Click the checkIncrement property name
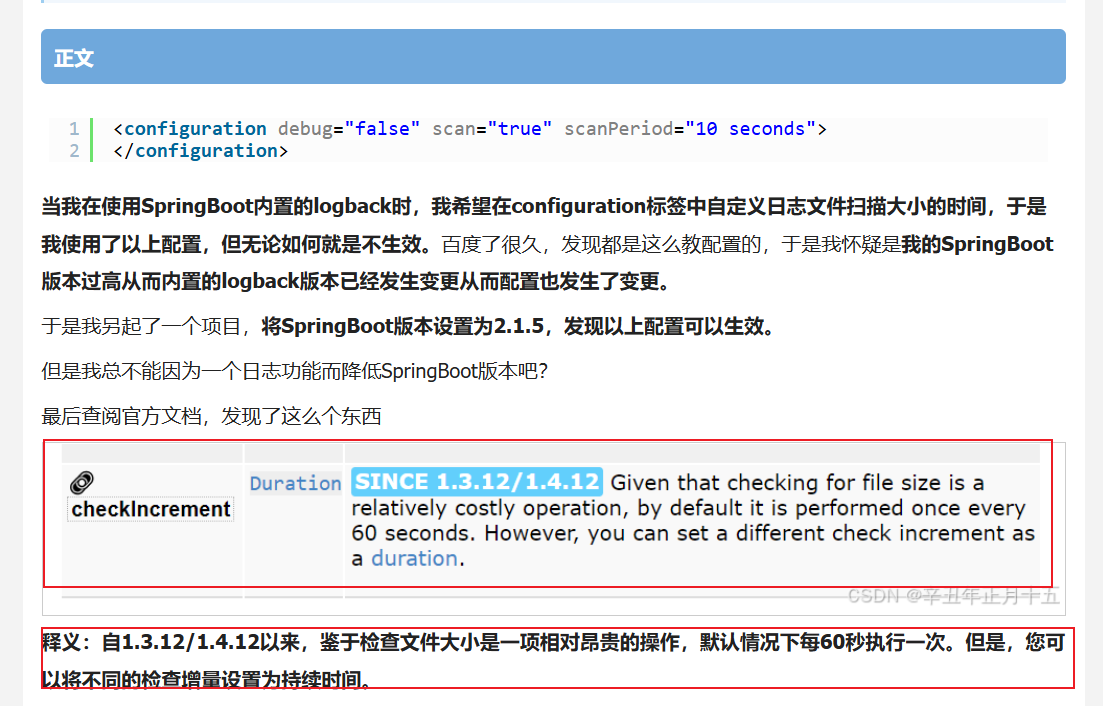The image size is (1103, 706). point(151,509)
